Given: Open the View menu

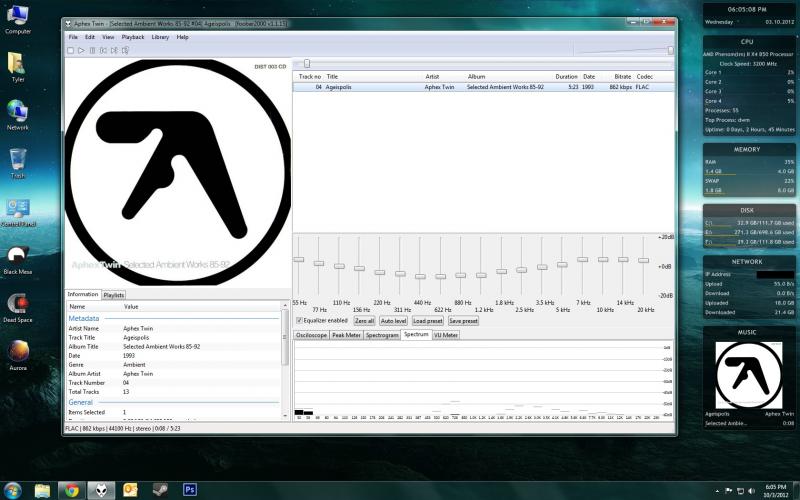Looking at the screenshot, I should click(x=108, y=37).
